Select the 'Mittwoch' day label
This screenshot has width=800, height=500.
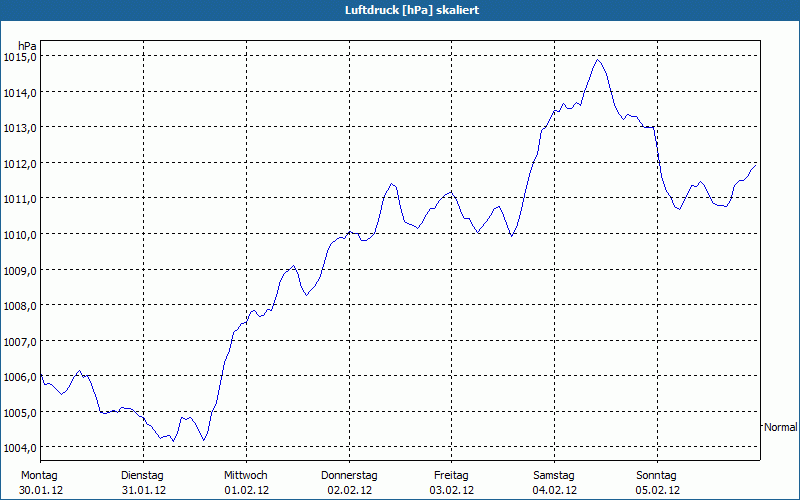click(x=245, y=476)
